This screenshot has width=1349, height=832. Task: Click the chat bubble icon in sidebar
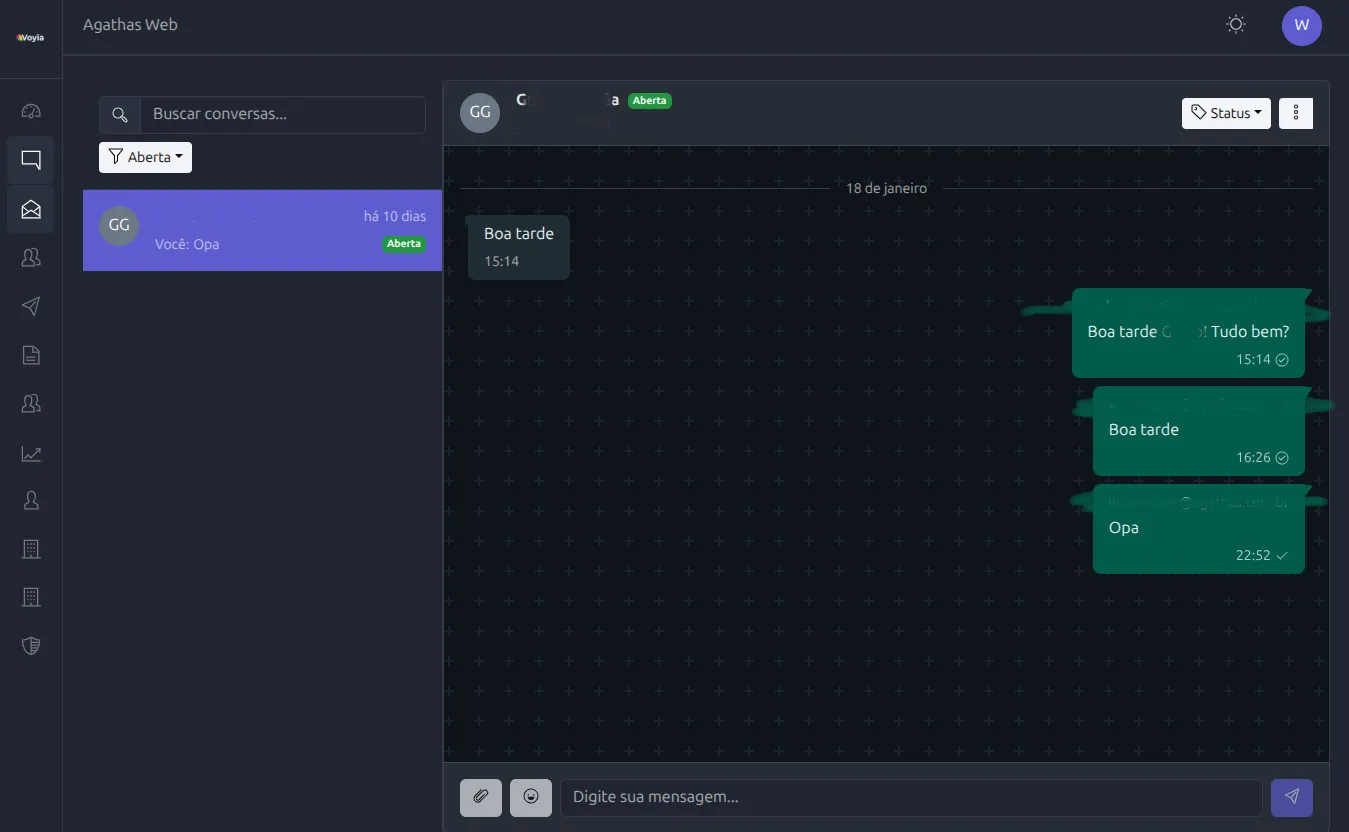[x=31, y=160]
